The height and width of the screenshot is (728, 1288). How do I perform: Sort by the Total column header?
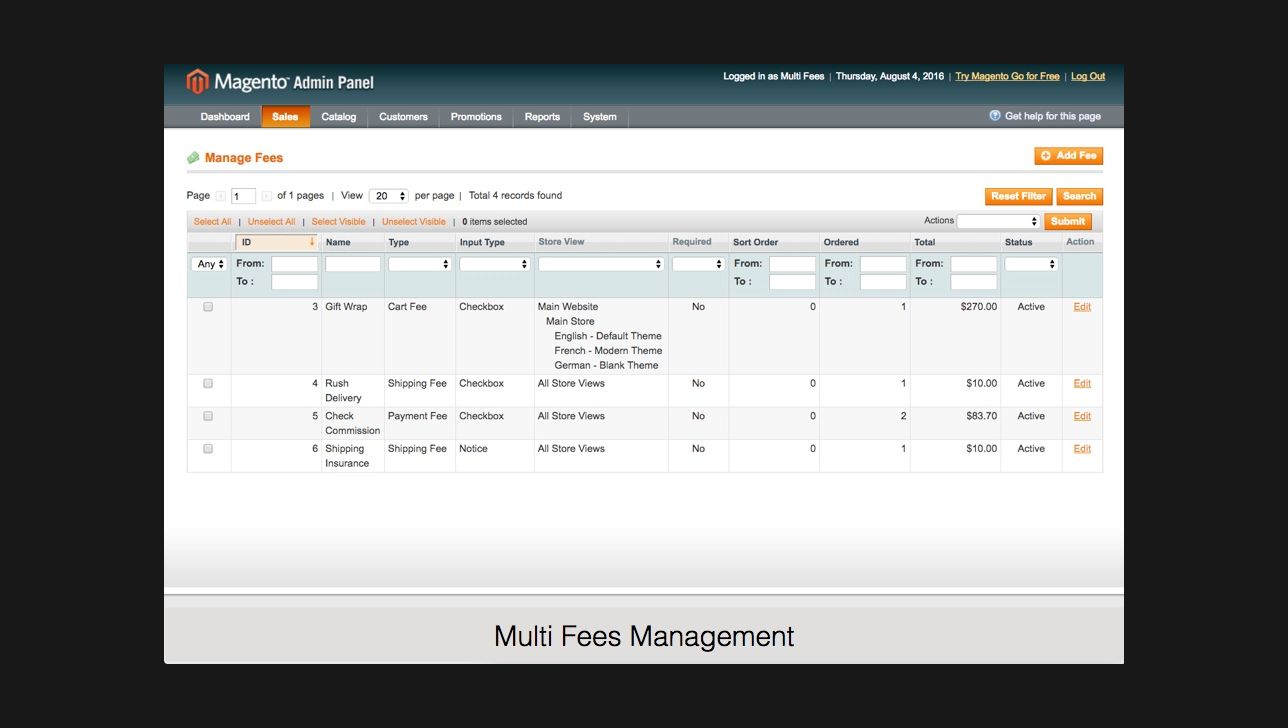[x=925, y=242]
